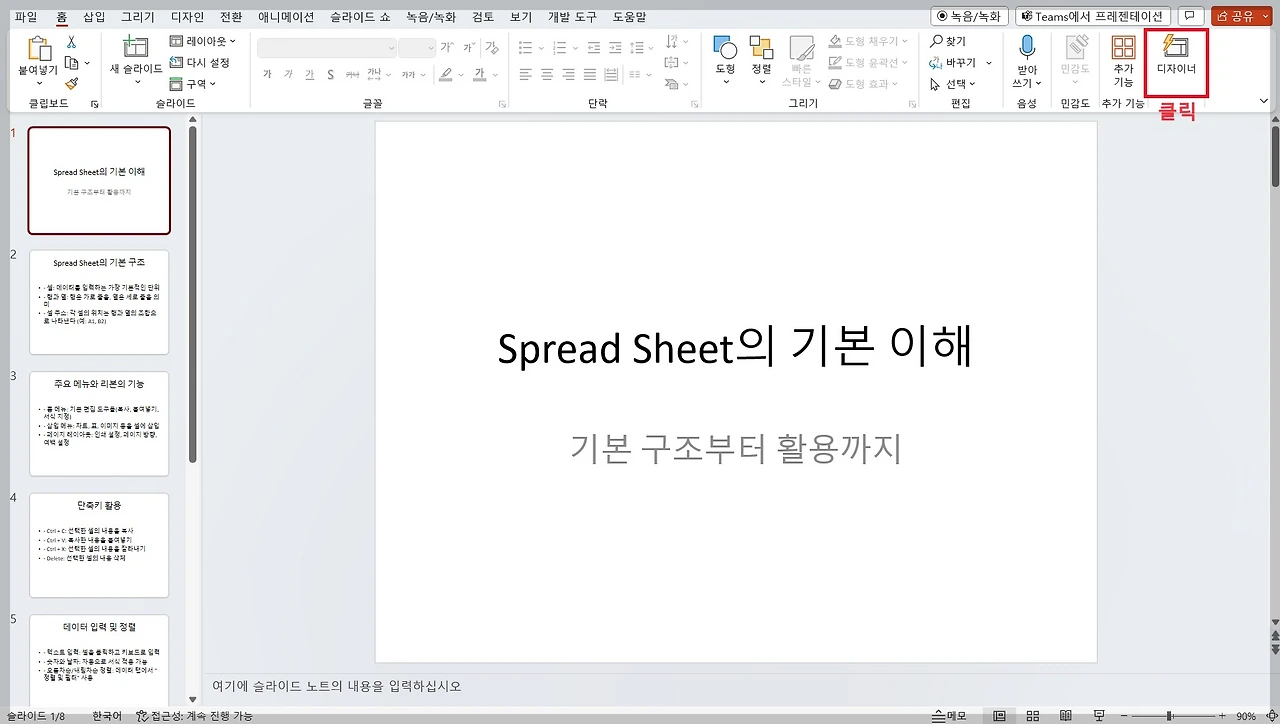1280x724 pixels.
Task: Start dictation with 받아쓰기 microphone
Action: tap(1026, 60)
